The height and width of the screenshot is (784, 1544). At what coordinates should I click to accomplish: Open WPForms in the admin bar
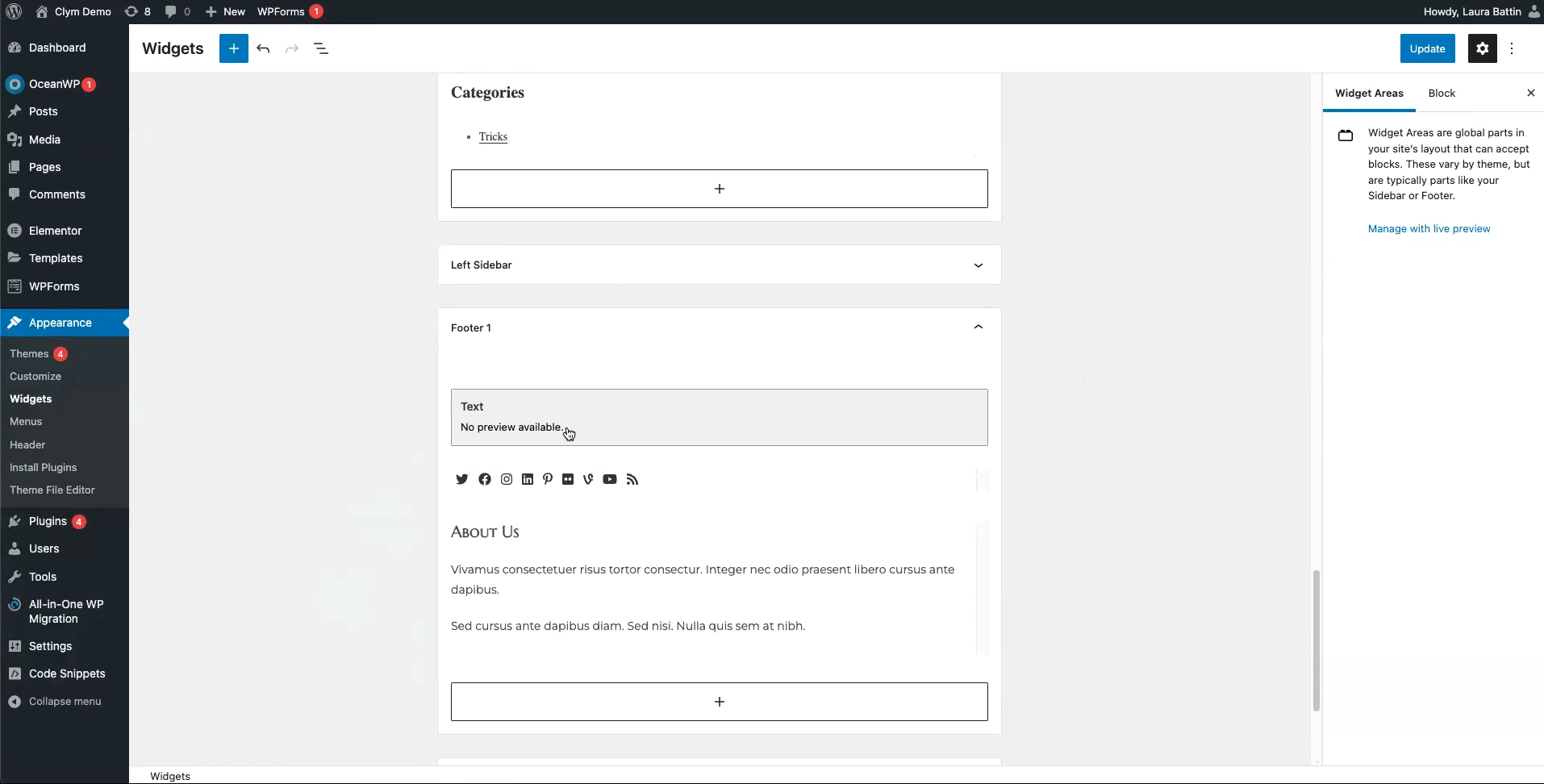tap(290, 11)
